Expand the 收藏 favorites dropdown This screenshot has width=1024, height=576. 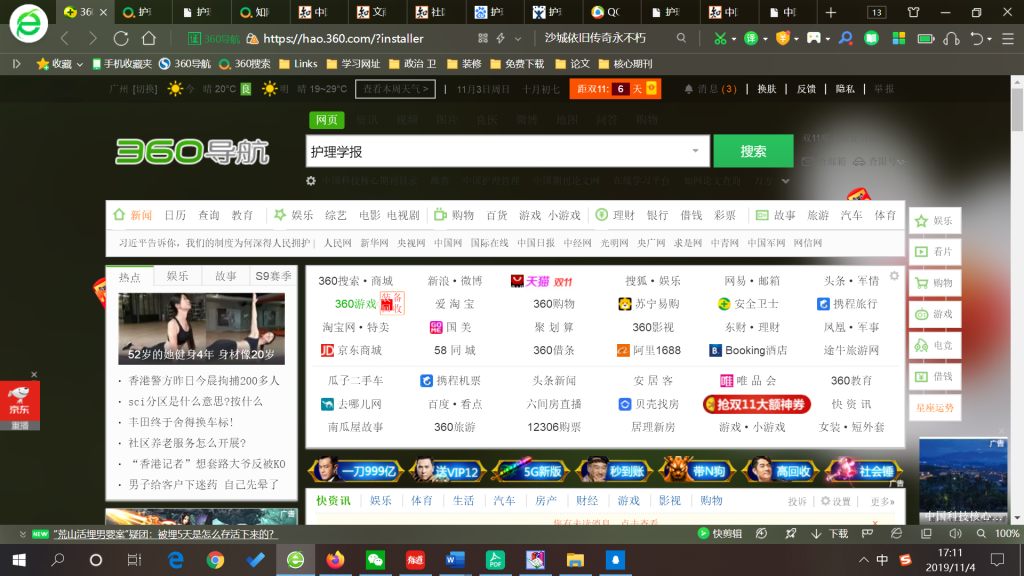pos(80,64)
